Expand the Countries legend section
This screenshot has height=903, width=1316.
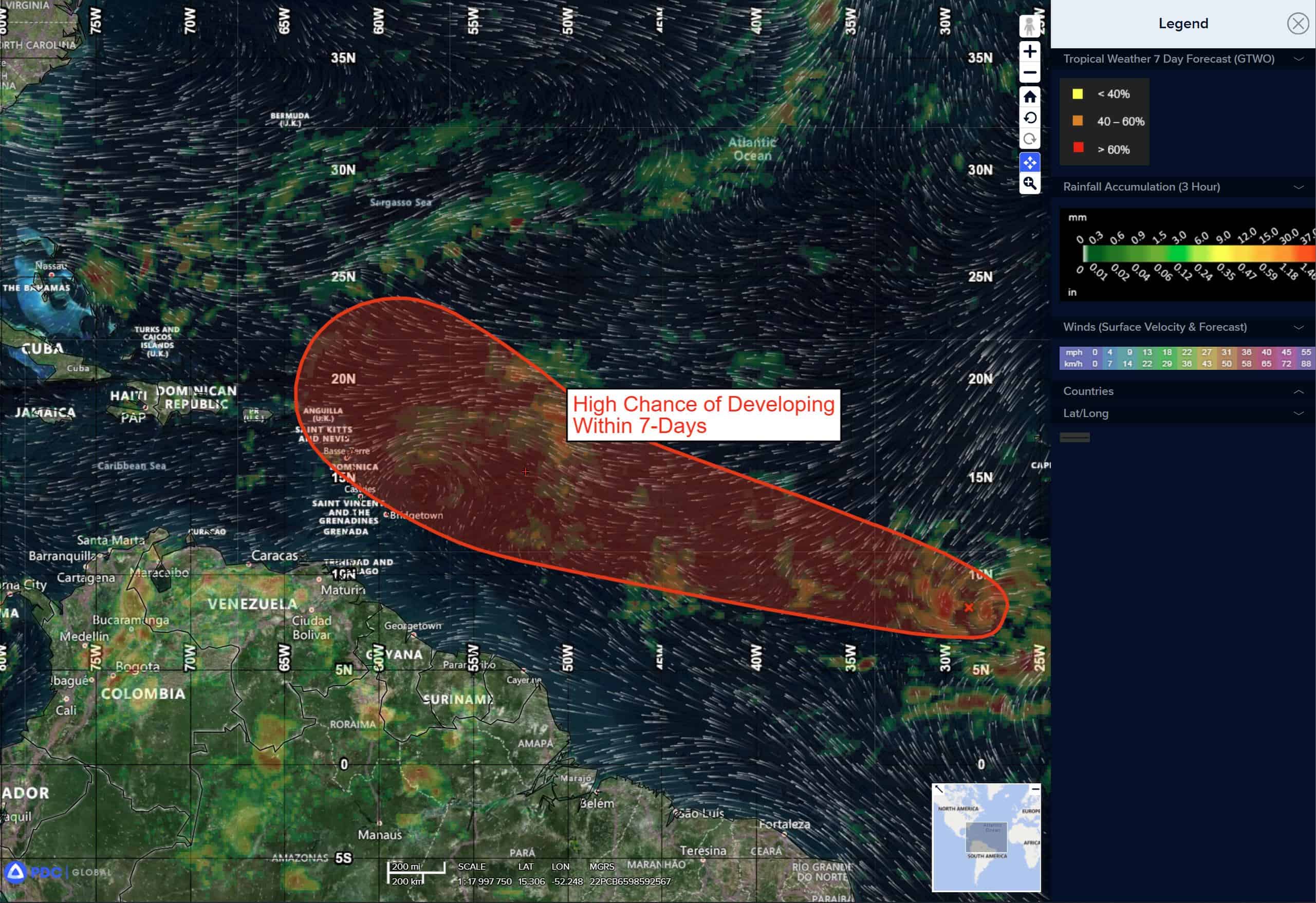coord(1299,391)
